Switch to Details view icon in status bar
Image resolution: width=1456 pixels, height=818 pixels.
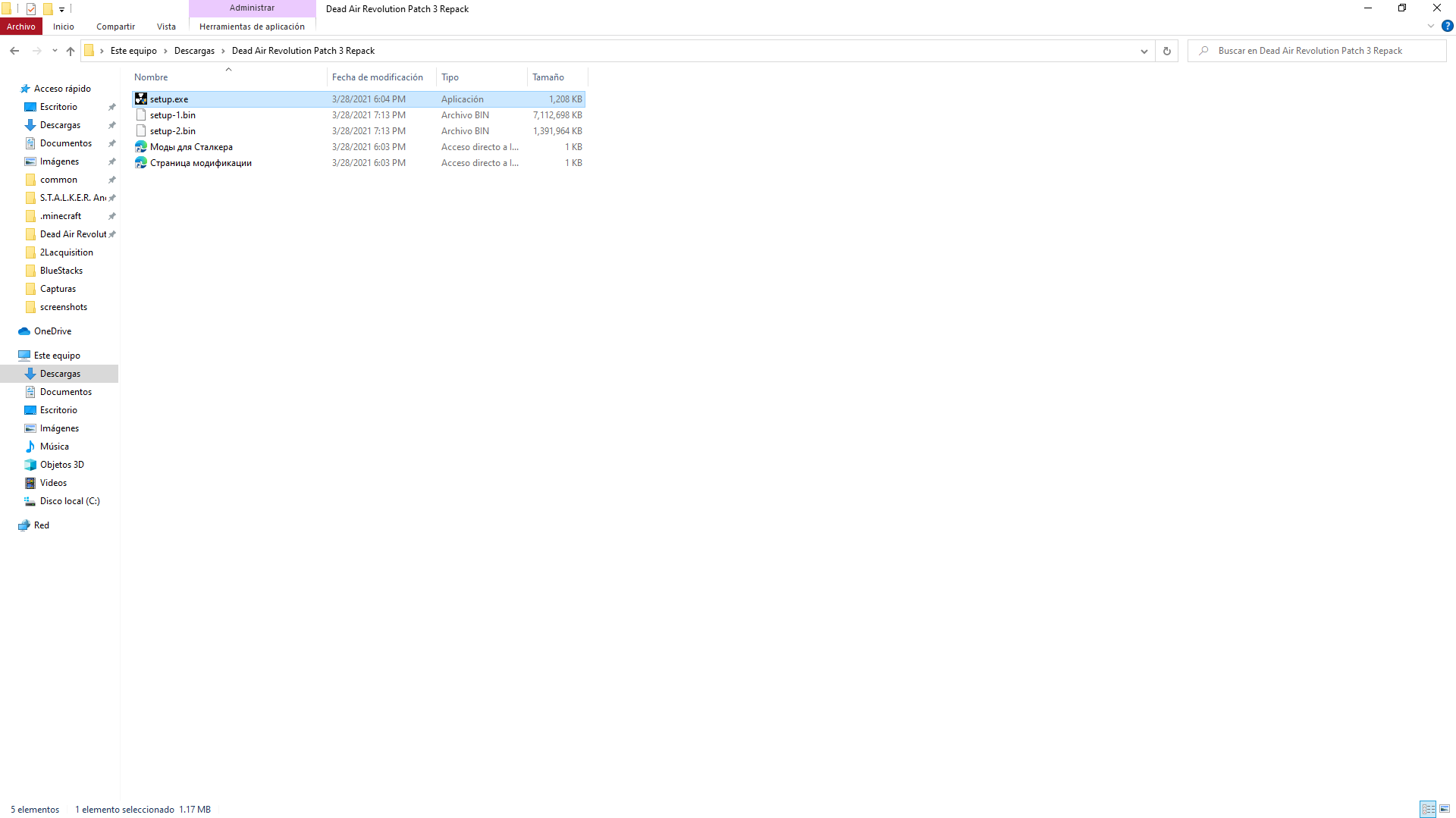click(1428, 809)
